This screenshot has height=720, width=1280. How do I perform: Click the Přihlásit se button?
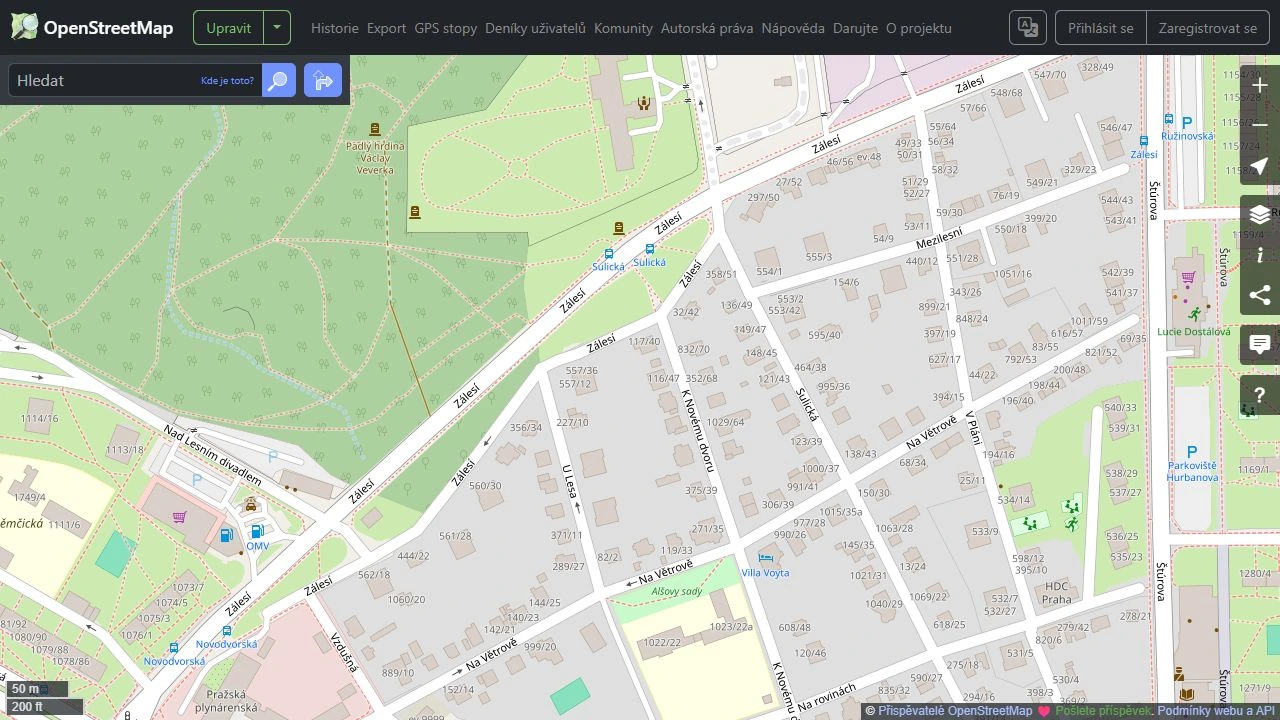pos(1101,28)
